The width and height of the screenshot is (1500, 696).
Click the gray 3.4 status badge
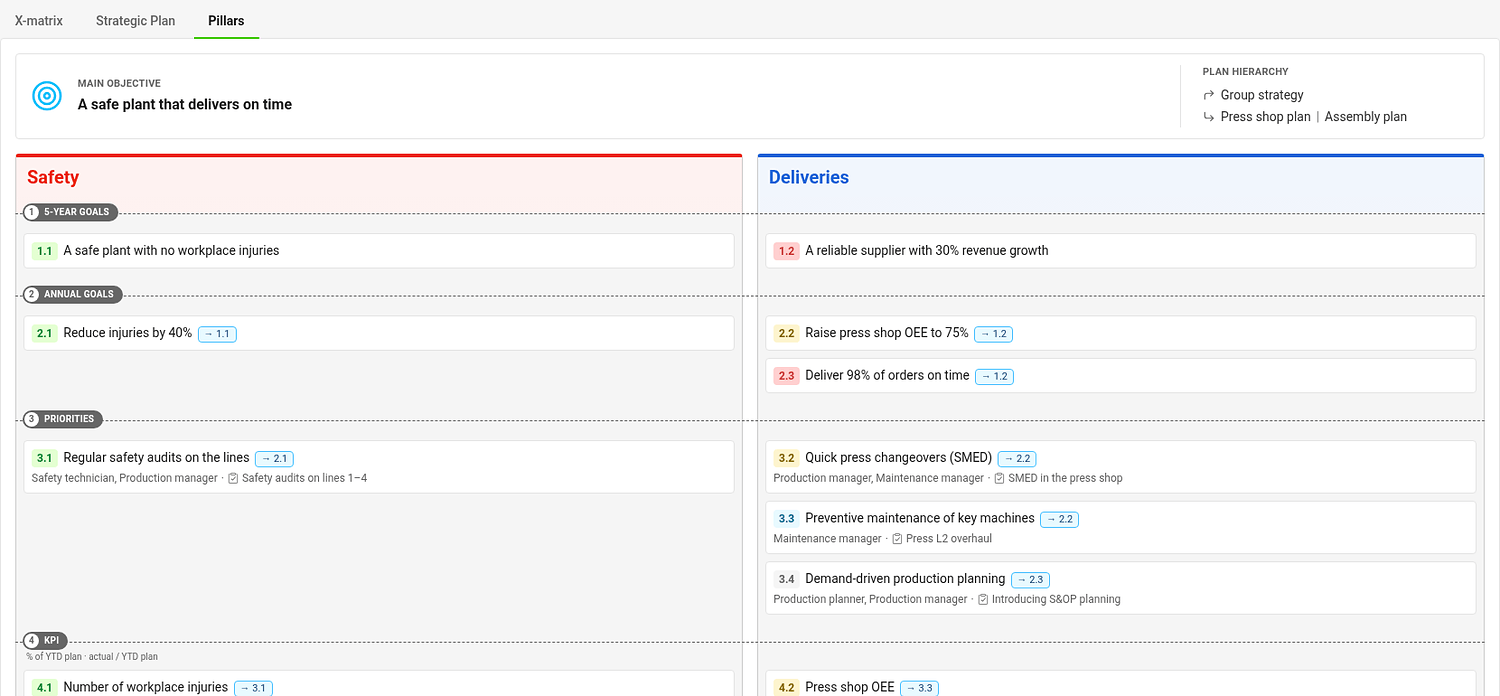[787, 579]
